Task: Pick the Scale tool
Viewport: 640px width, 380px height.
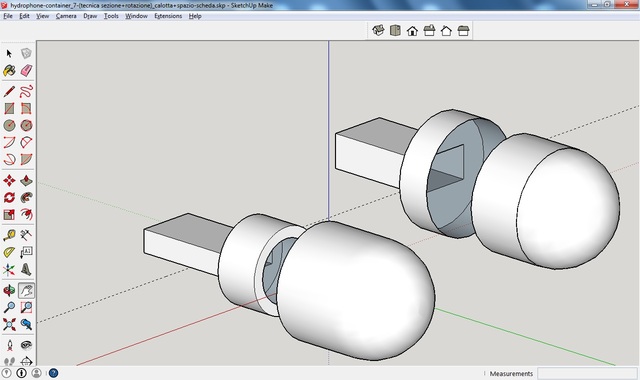Action: click(9, 214)
